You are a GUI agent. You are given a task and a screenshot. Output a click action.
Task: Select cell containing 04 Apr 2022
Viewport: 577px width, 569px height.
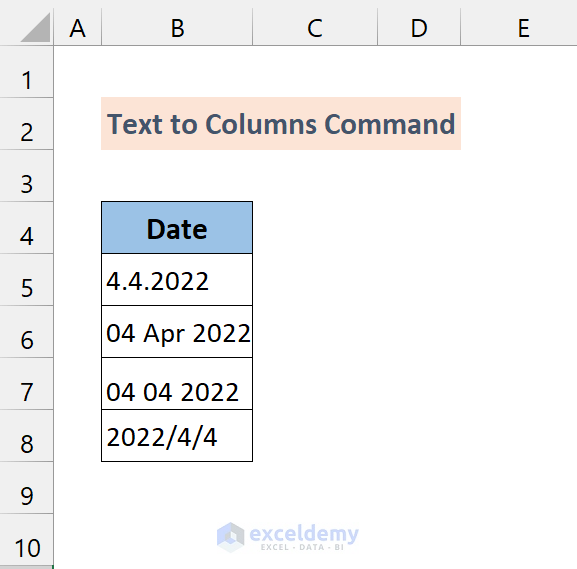tap(177, 331)
